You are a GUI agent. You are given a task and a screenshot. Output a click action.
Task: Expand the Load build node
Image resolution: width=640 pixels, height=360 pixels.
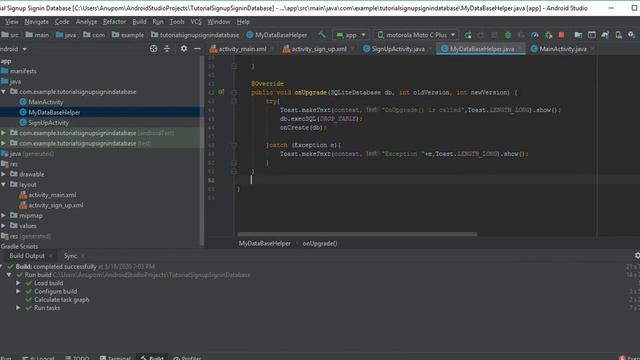tap(18, 283)
